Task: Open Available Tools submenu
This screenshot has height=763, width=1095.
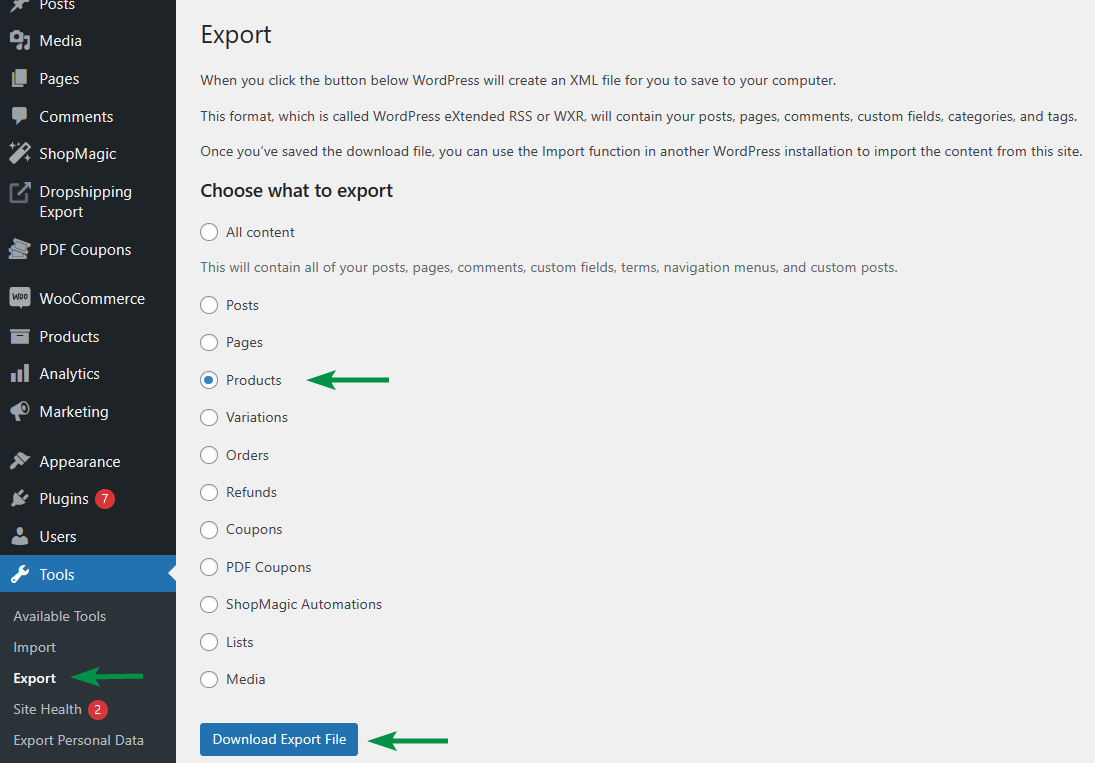Action: tap(60, 616)
